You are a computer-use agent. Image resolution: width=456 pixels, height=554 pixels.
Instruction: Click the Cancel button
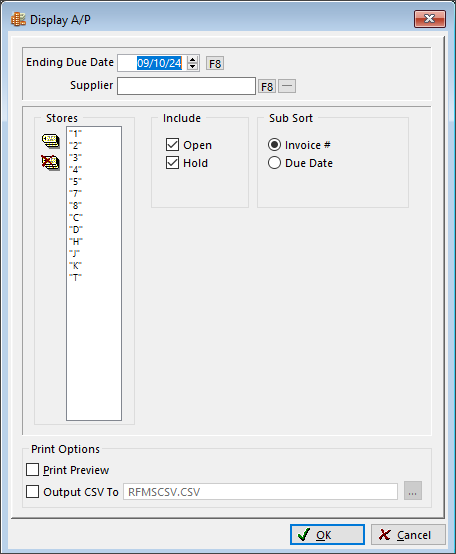(408, 535)
